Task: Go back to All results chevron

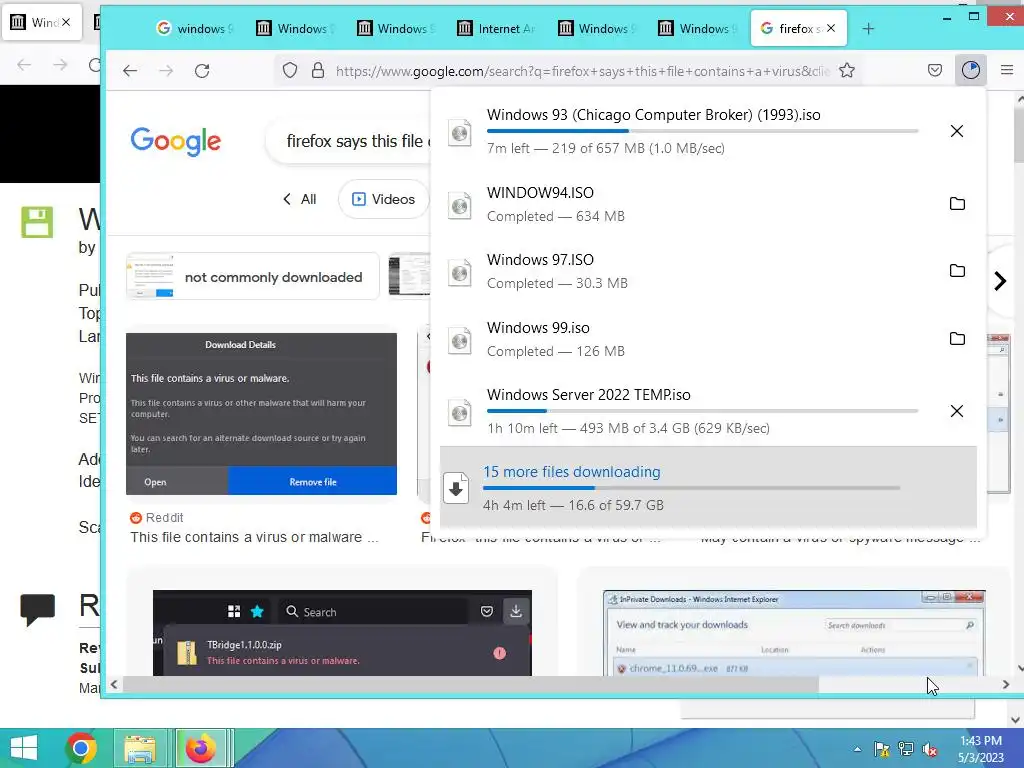Action: click(287, 199)
